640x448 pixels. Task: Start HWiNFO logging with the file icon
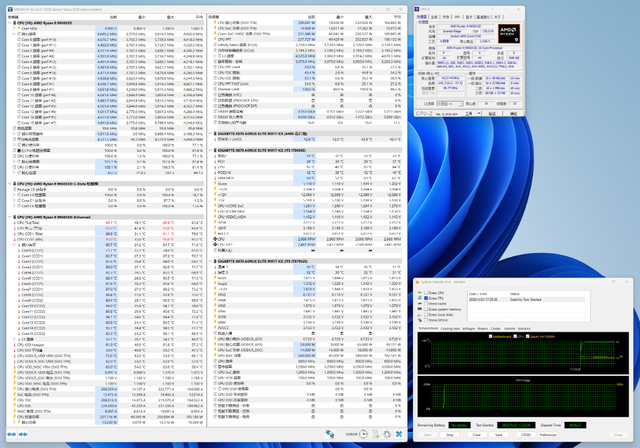pyautogui.click(x=375, y=434)
